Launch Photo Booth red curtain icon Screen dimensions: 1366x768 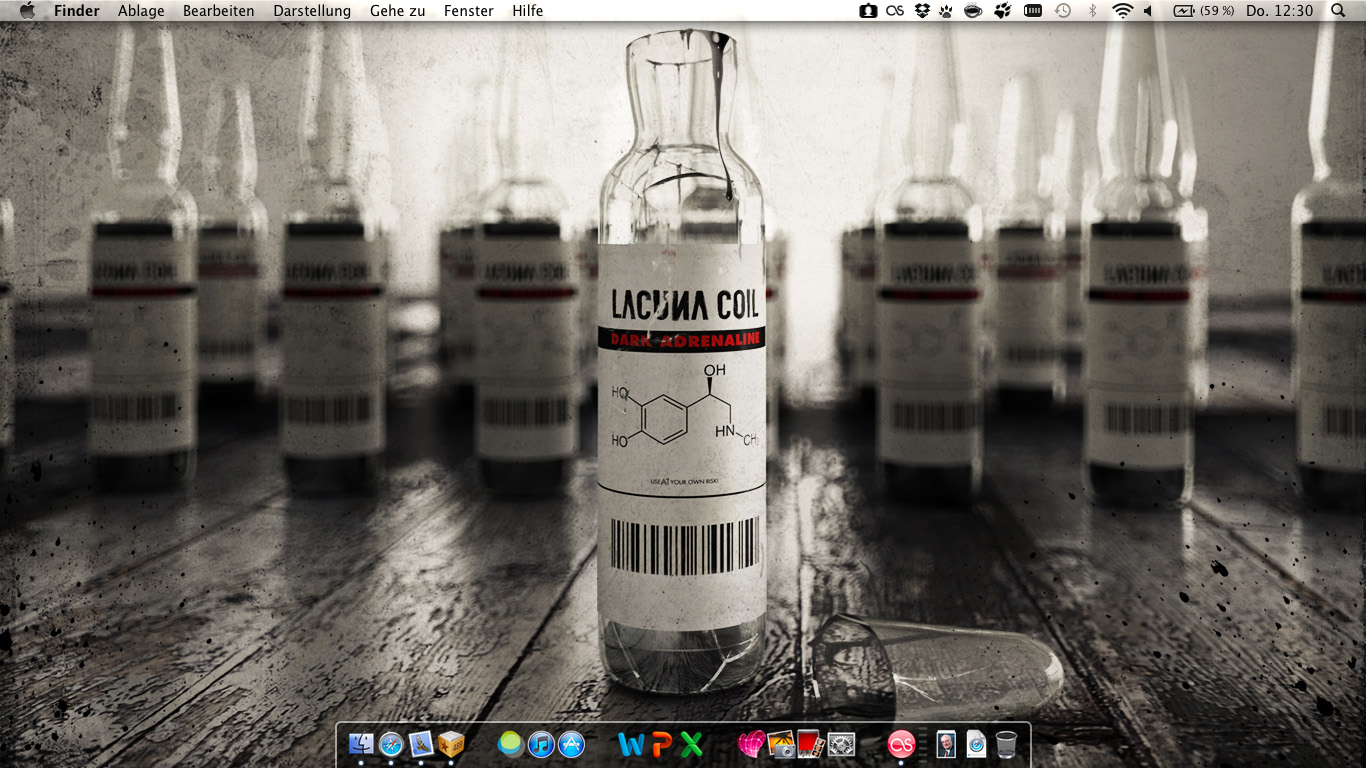tap(811, 744)
